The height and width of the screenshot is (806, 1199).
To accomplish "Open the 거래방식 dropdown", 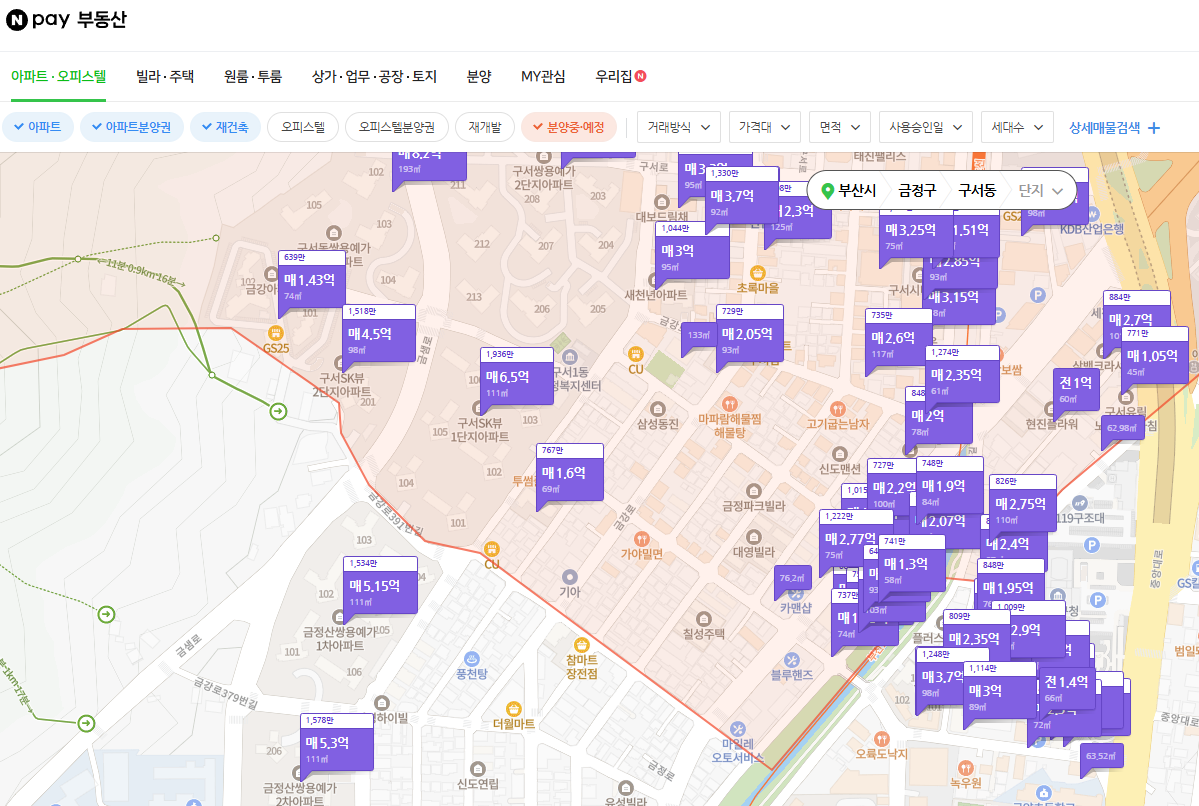I will [x=678, y=127].
